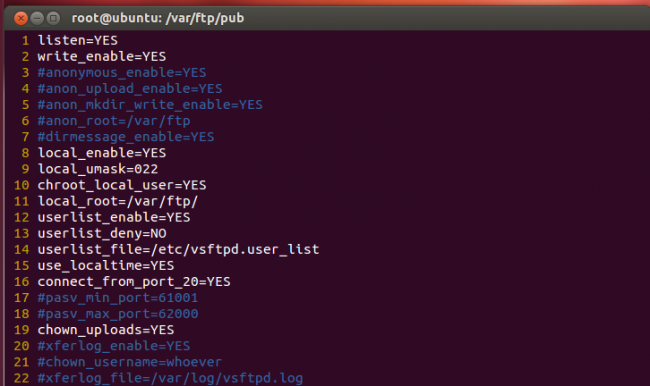Click the #dirmessage_enable=YES comment
650x386 pixels.
126,137
